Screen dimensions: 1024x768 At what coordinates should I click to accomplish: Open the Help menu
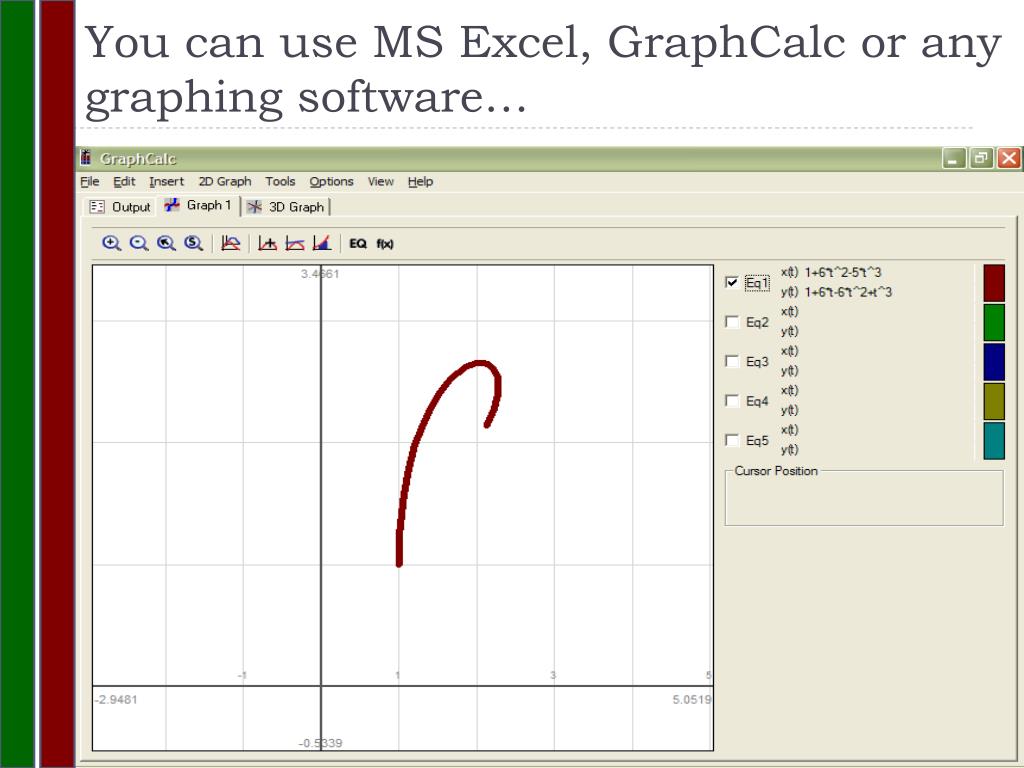(421, 182)
